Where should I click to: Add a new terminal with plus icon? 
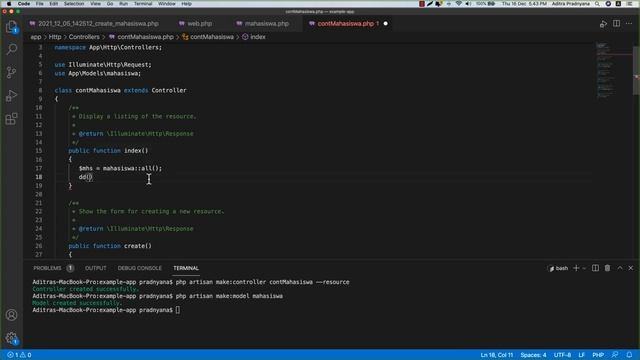[x=576, y=268]
